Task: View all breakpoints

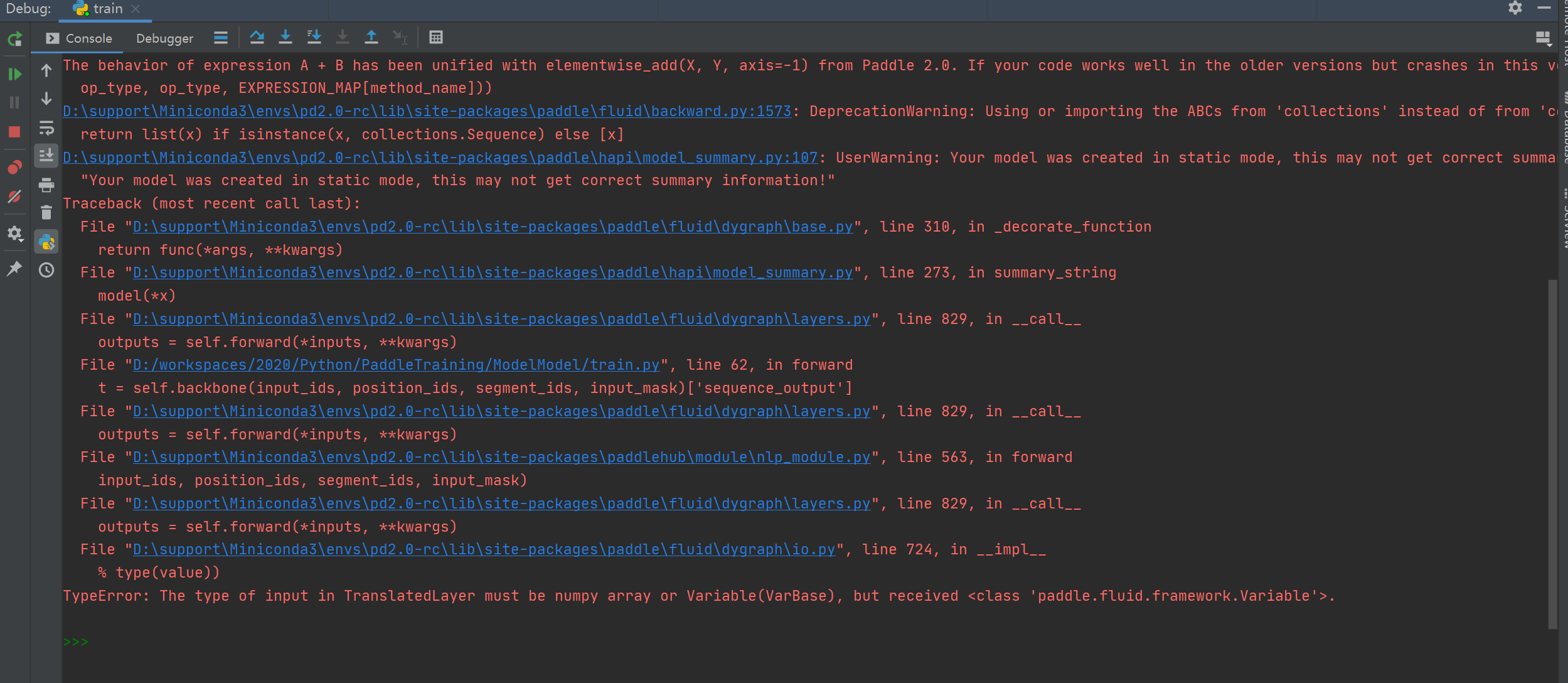Action: click(15, 167)
